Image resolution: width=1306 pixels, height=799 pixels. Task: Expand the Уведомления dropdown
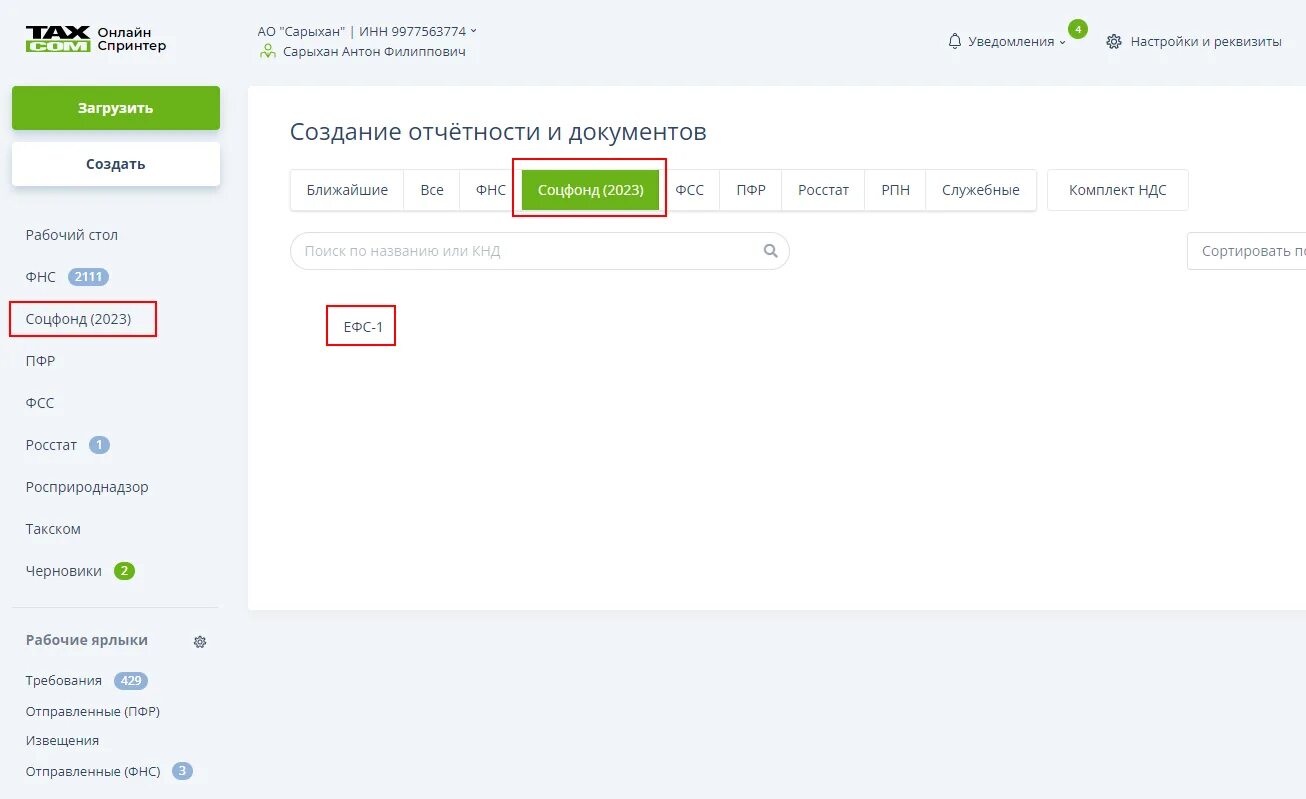point(1017,42)
